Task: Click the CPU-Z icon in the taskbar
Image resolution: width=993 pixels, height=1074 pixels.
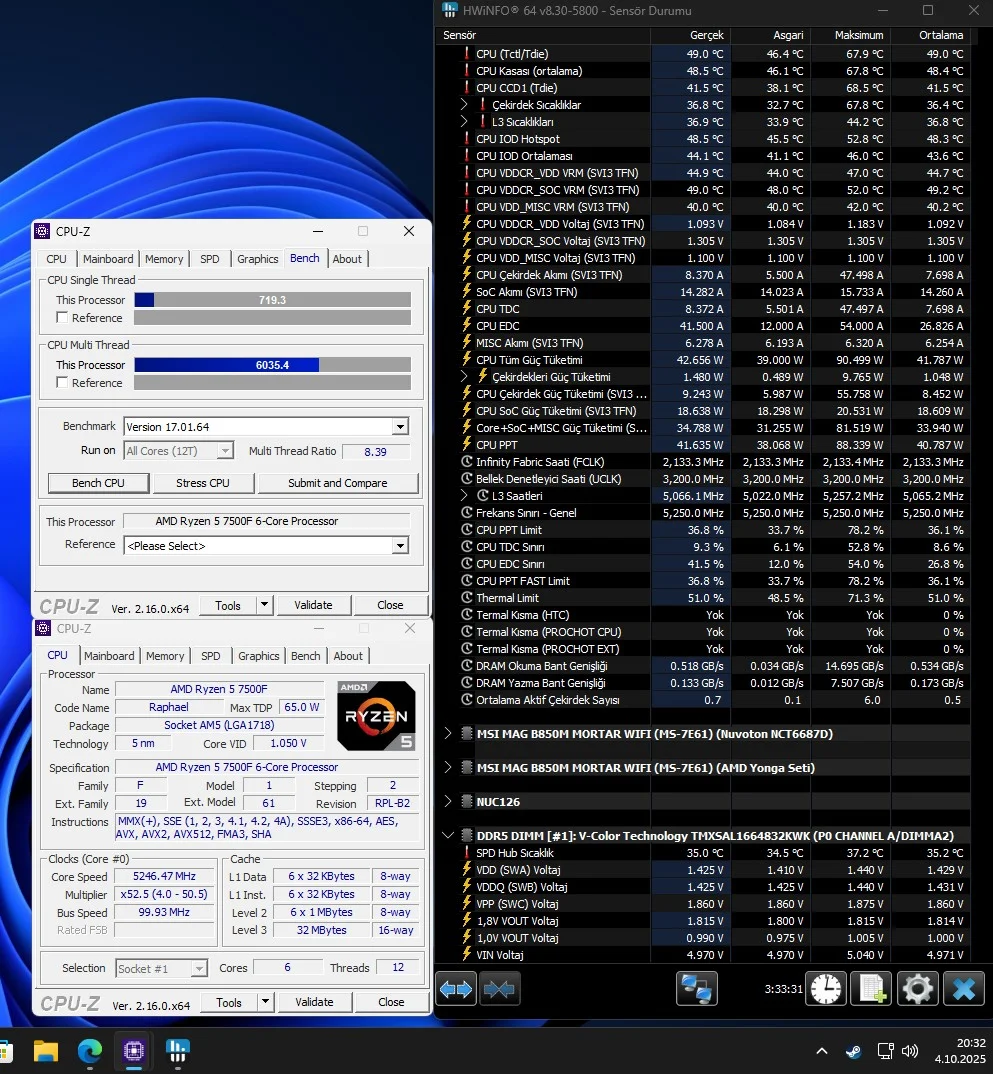Action: pos(134,1051)
